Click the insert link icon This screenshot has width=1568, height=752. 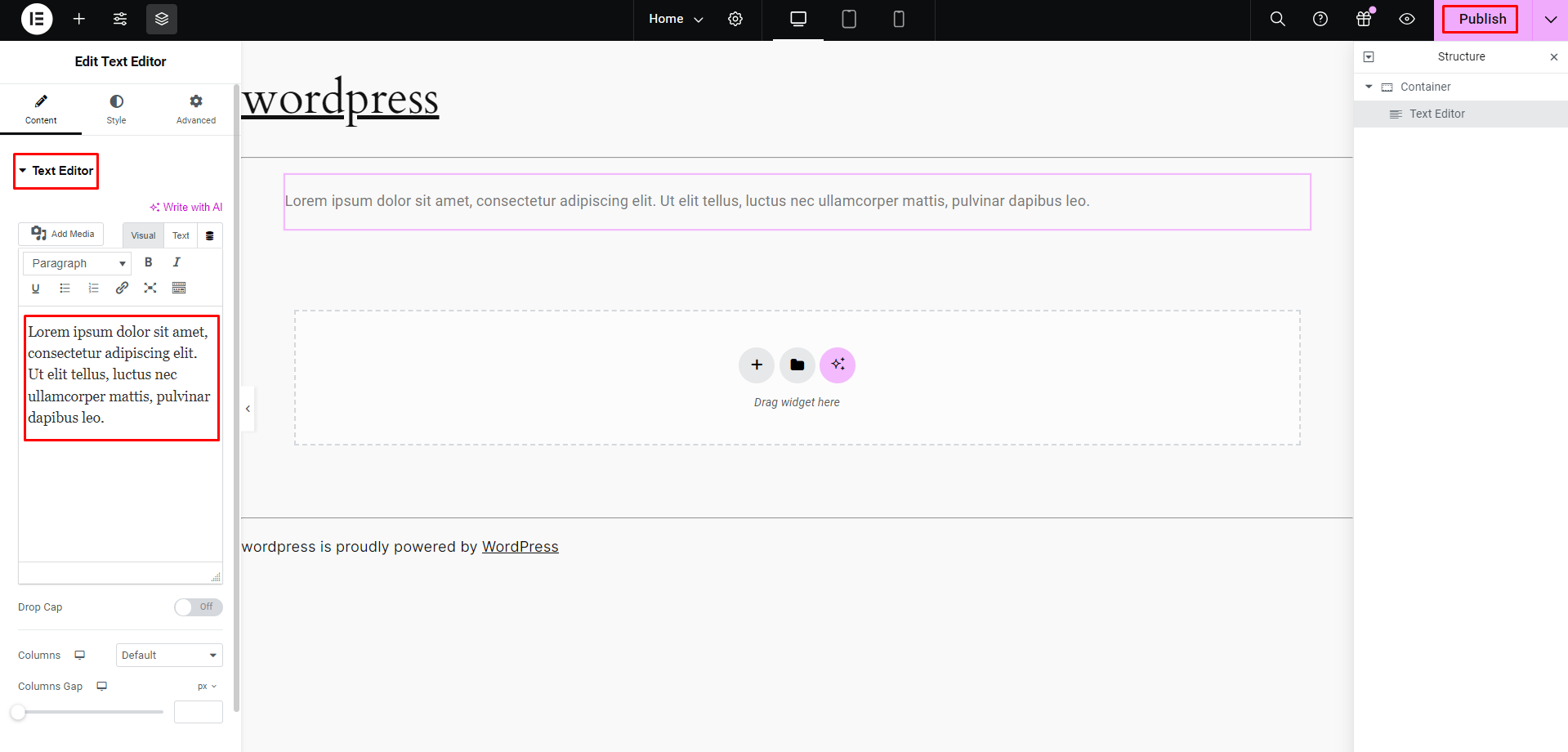click(122, 288)
